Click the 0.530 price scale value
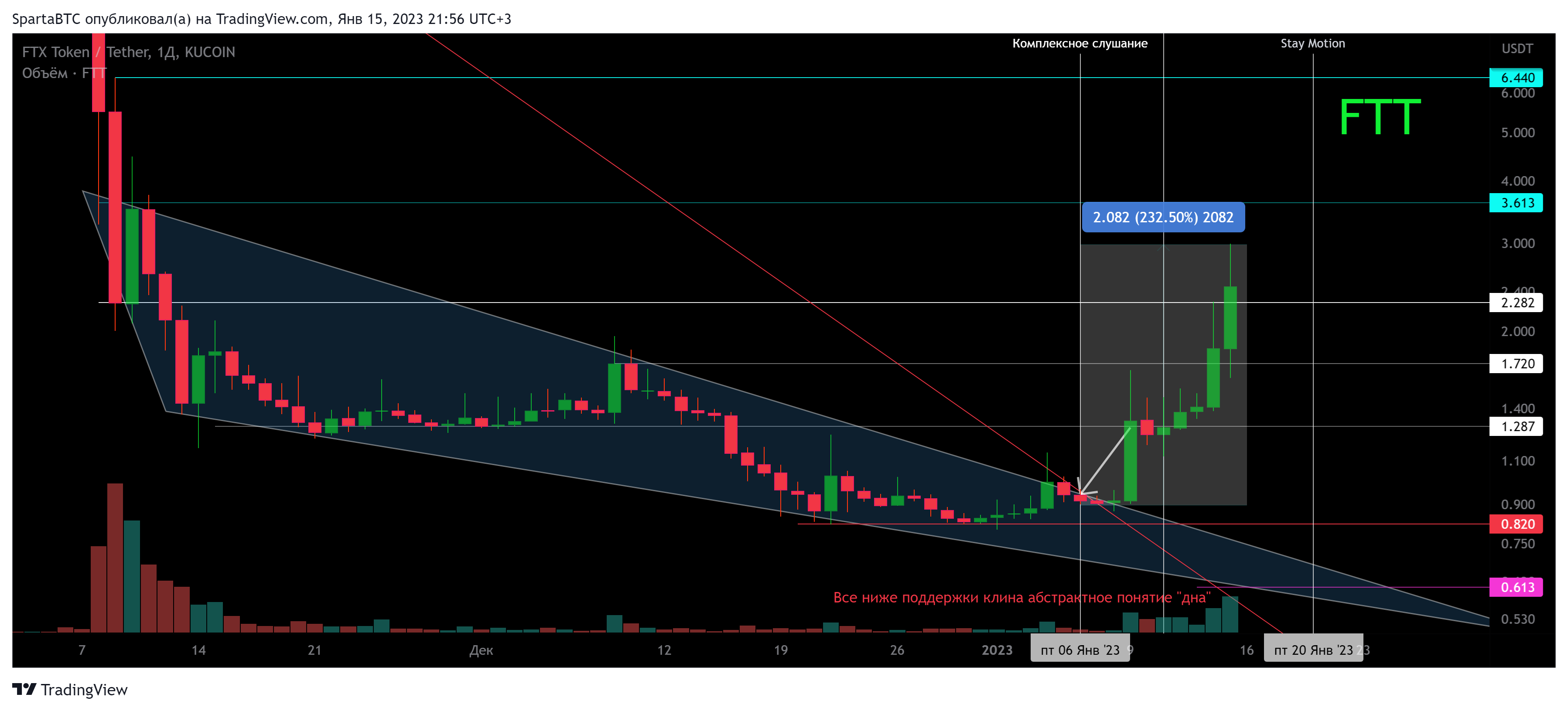Screen dimensions: 1568x711 (1517, 619)
